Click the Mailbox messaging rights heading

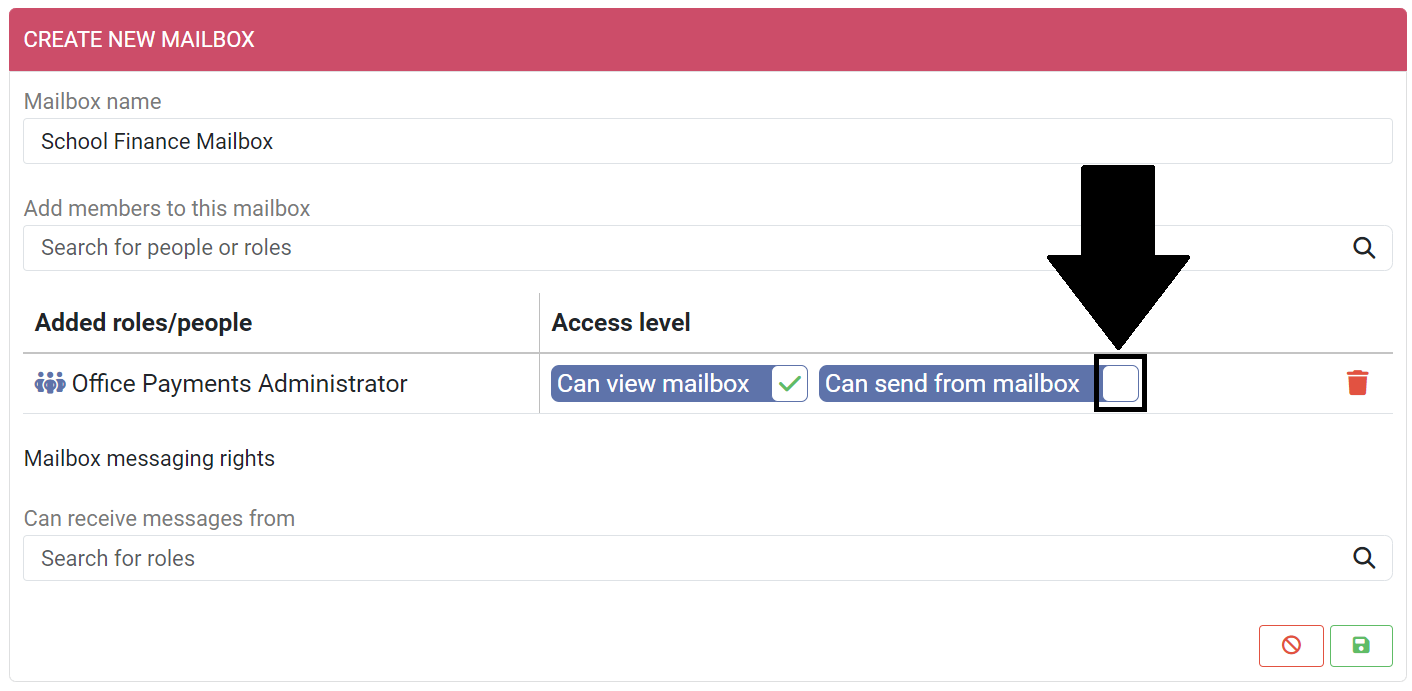pyautogui.click(x=149, y=459)
